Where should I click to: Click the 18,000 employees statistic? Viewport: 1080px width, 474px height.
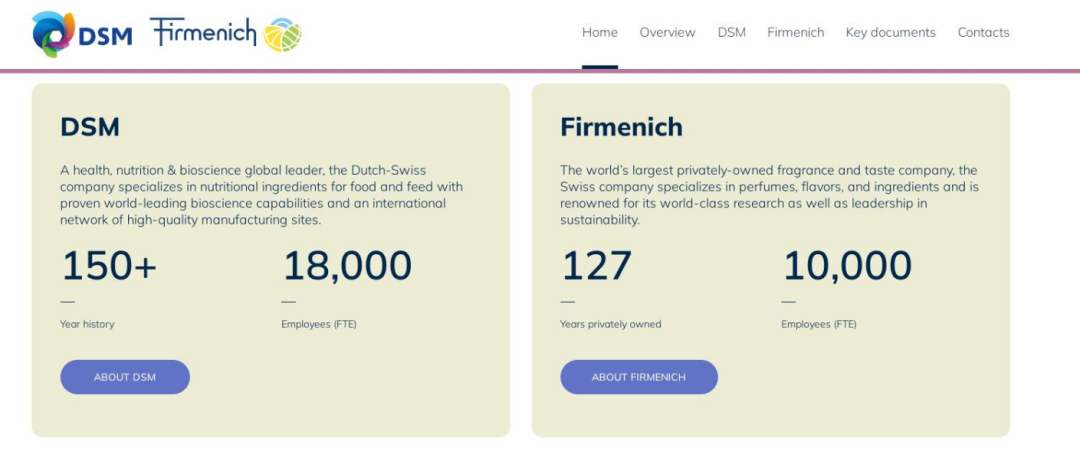[347, 266]
